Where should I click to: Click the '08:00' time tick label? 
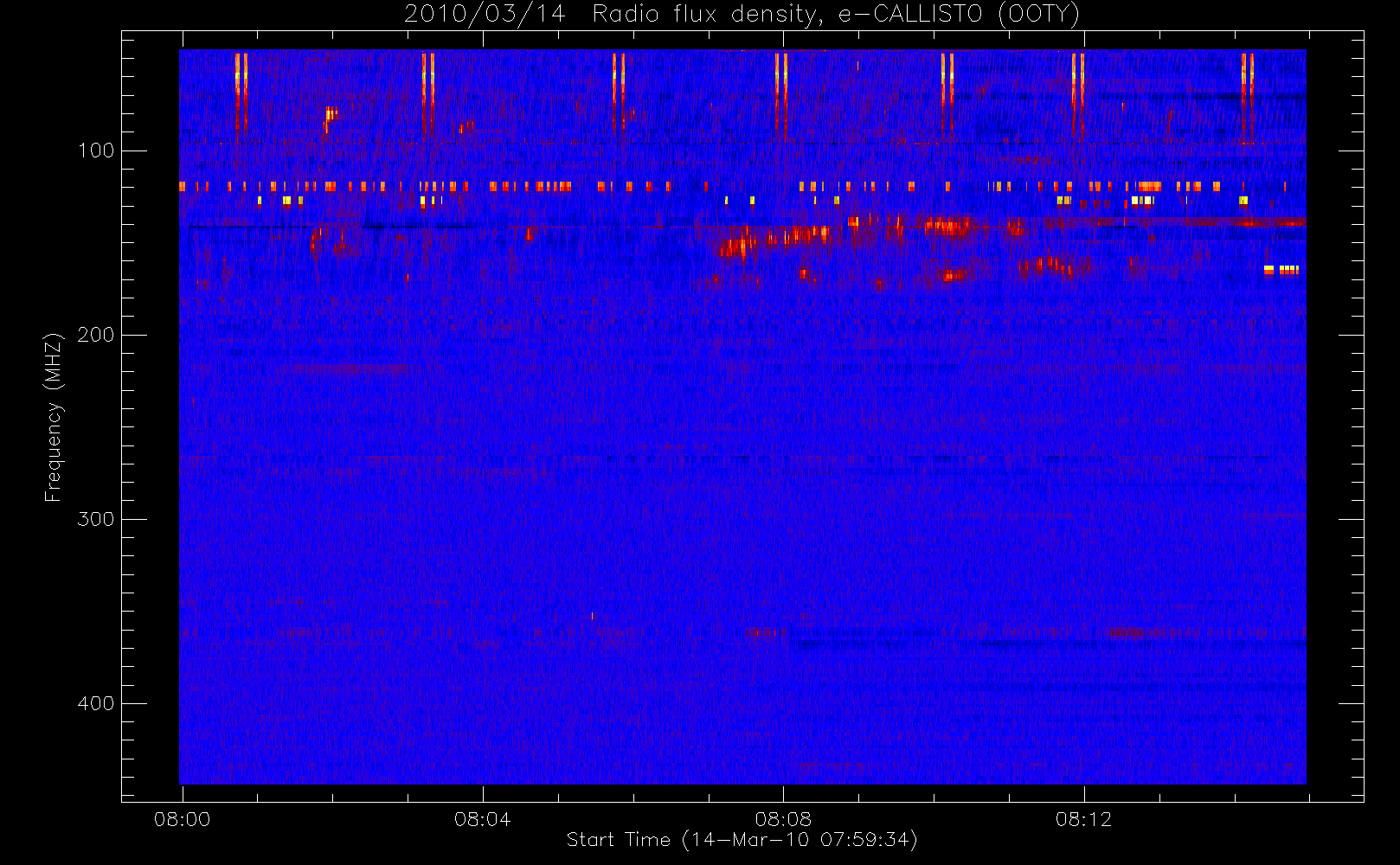click(182, 819)
